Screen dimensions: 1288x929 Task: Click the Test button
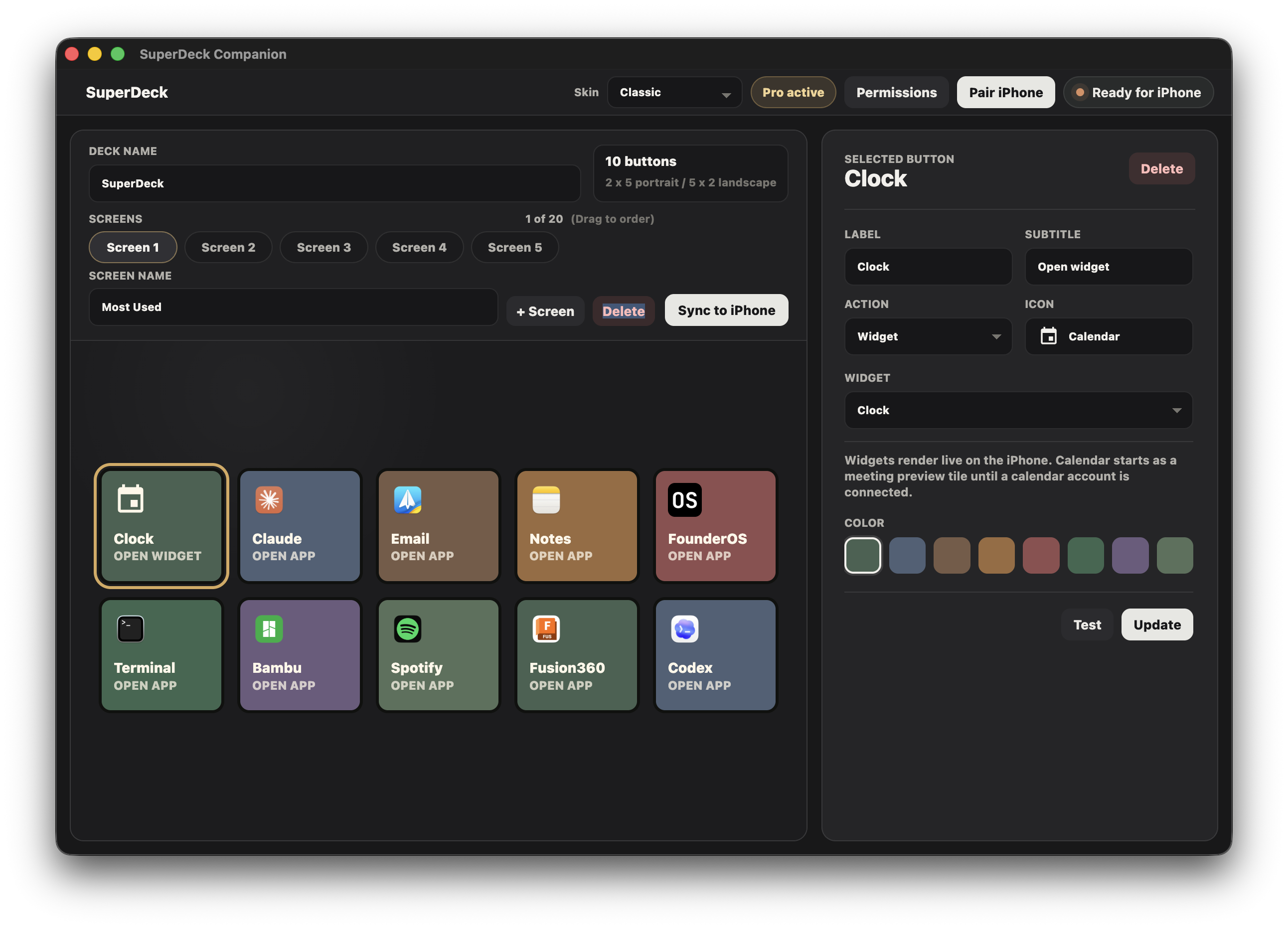pyautogui.click(x=1087, y=624)
